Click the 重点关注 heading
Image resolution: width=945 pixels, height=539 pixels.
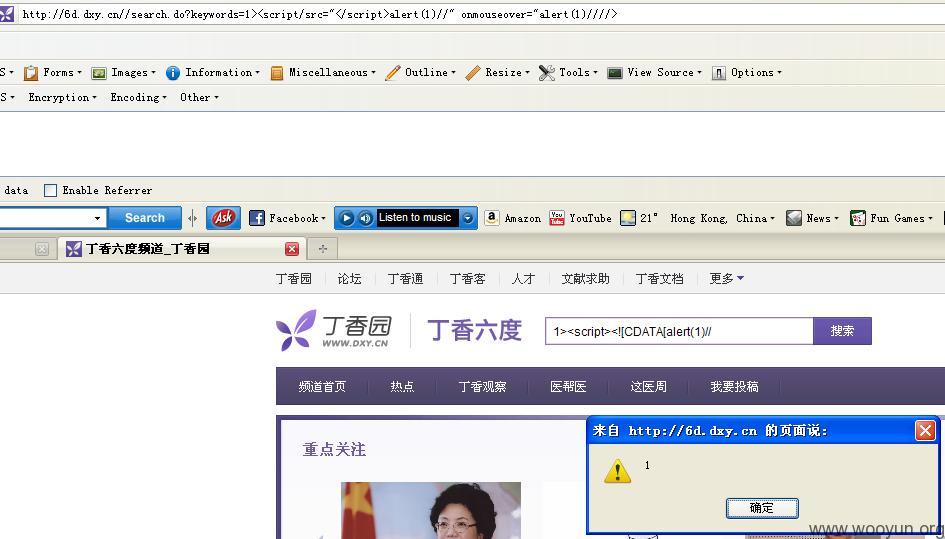[334, 450]
